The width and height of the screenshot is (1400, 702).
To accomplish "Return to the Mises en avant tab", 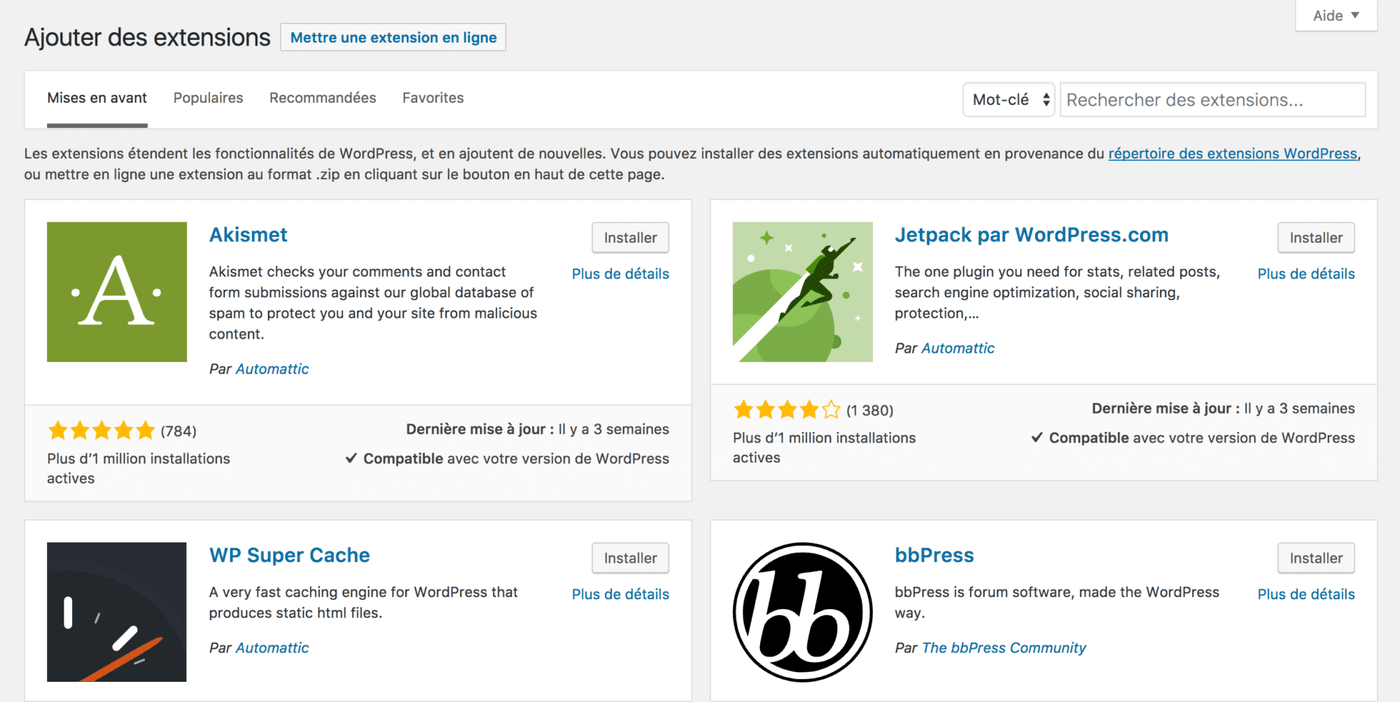I will 96,97.
